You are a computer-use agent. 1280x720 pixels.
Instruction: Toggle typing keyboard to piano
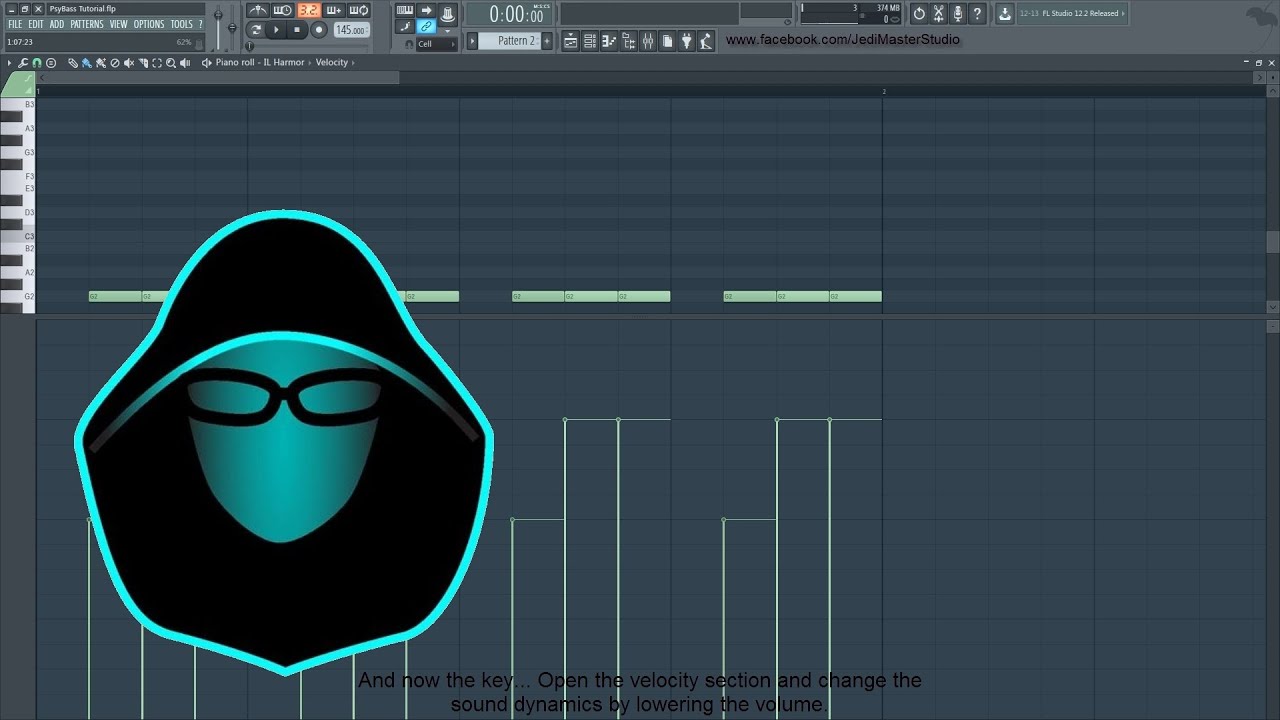404,10
